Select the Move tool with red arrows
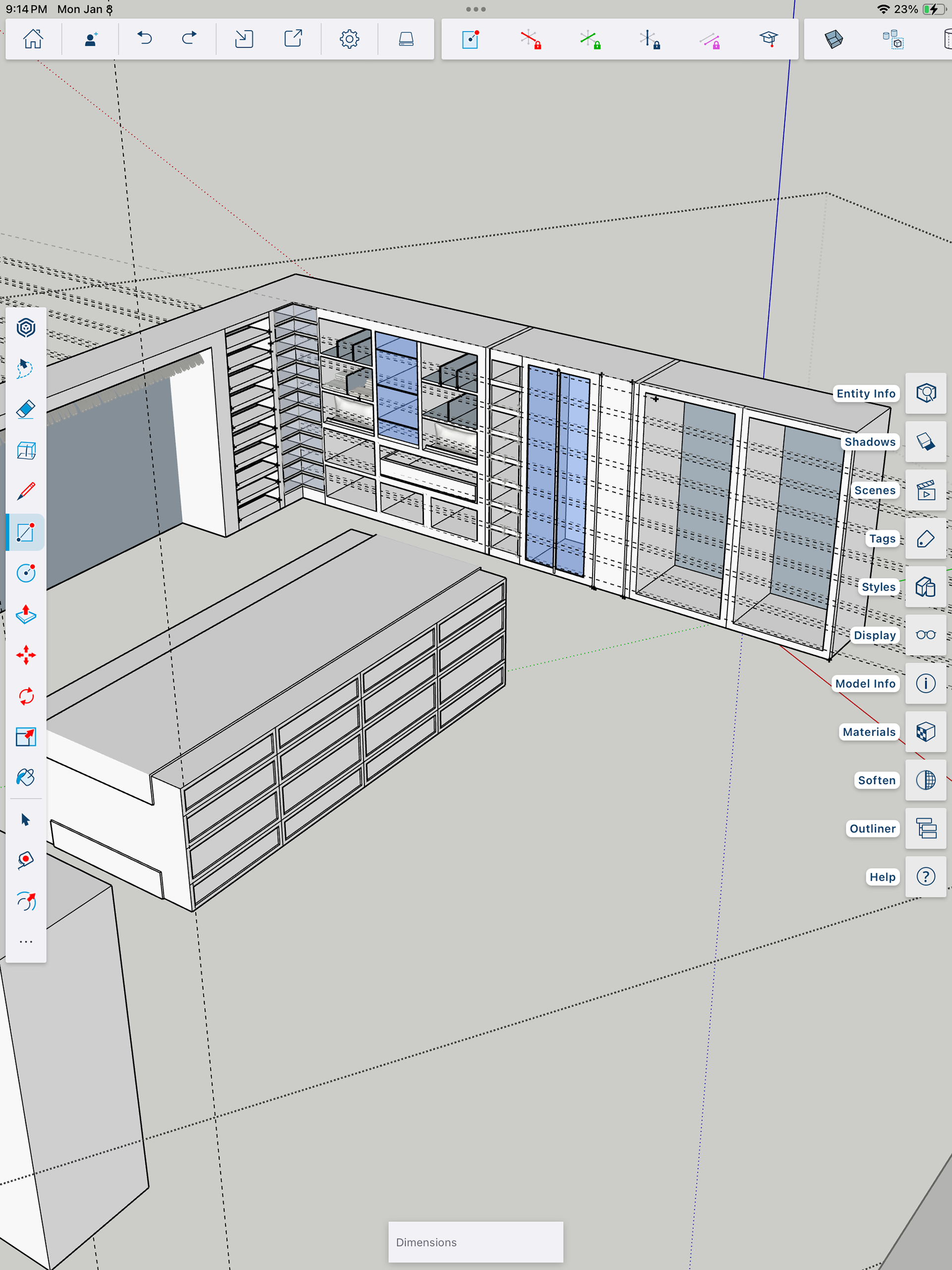This screenshot has height=1270, width=952. pyautogui.click(x=26, y=655)
